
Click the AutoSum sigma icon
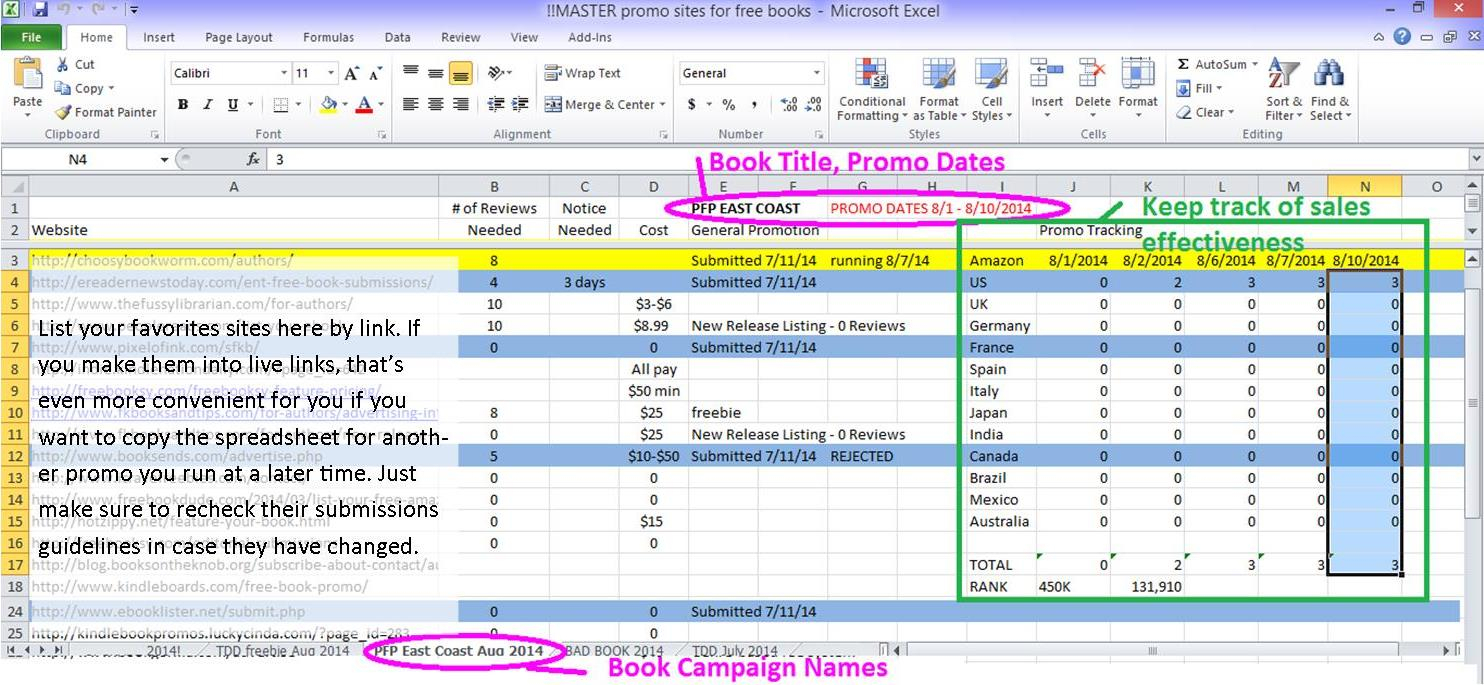(x=1184, y=65)
